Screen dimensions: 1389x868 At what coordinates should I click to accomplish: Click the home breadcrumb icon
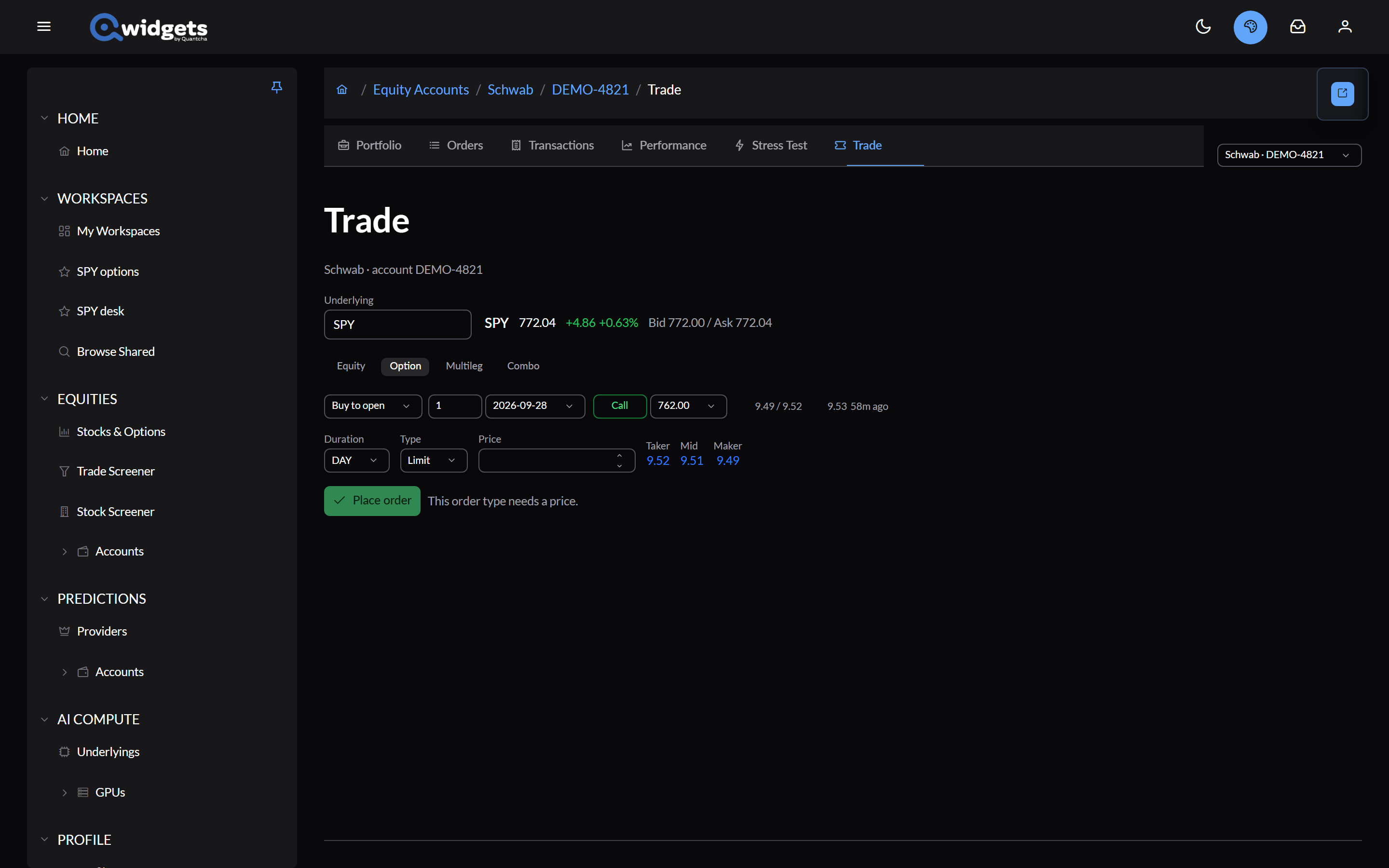pos(342,90)
